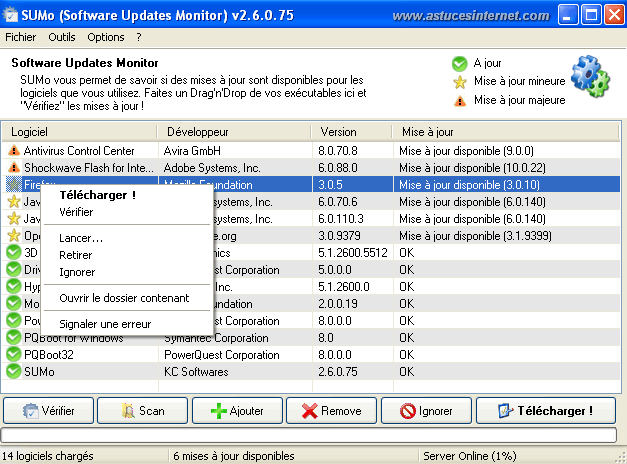
Task: Click version cell '5.1.2600.5512'
Action: click(x=353, y=253)
